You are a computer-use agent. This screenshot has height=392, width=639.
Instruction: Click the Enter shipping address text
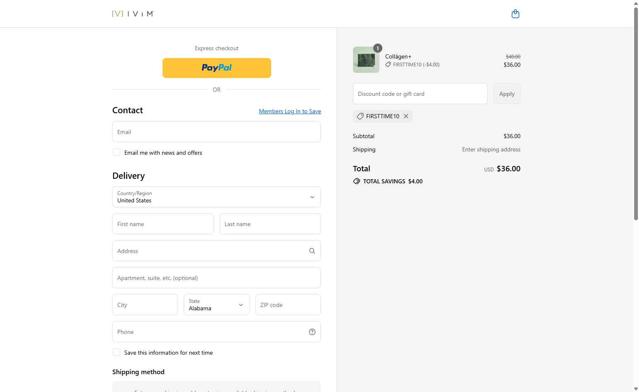coord(491,150)
